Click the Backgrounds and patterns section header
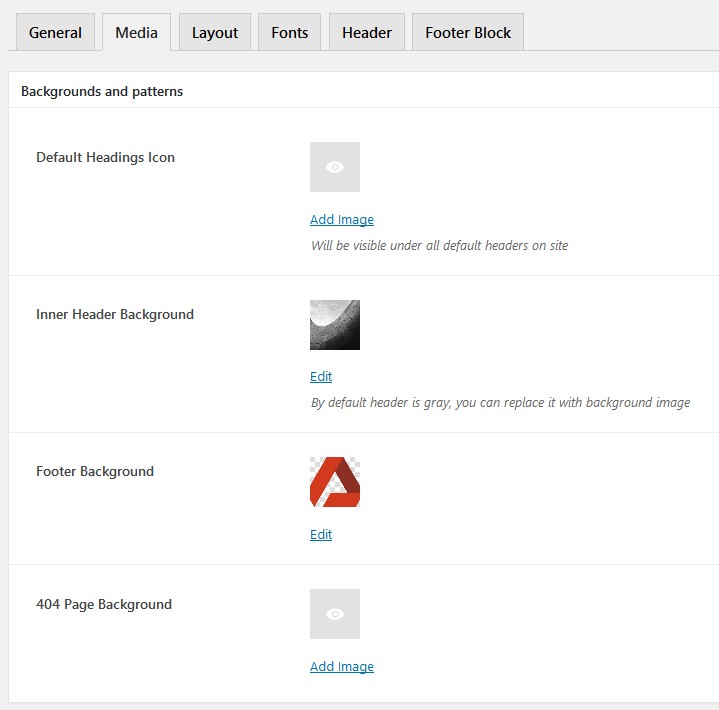 pos(102,91)
